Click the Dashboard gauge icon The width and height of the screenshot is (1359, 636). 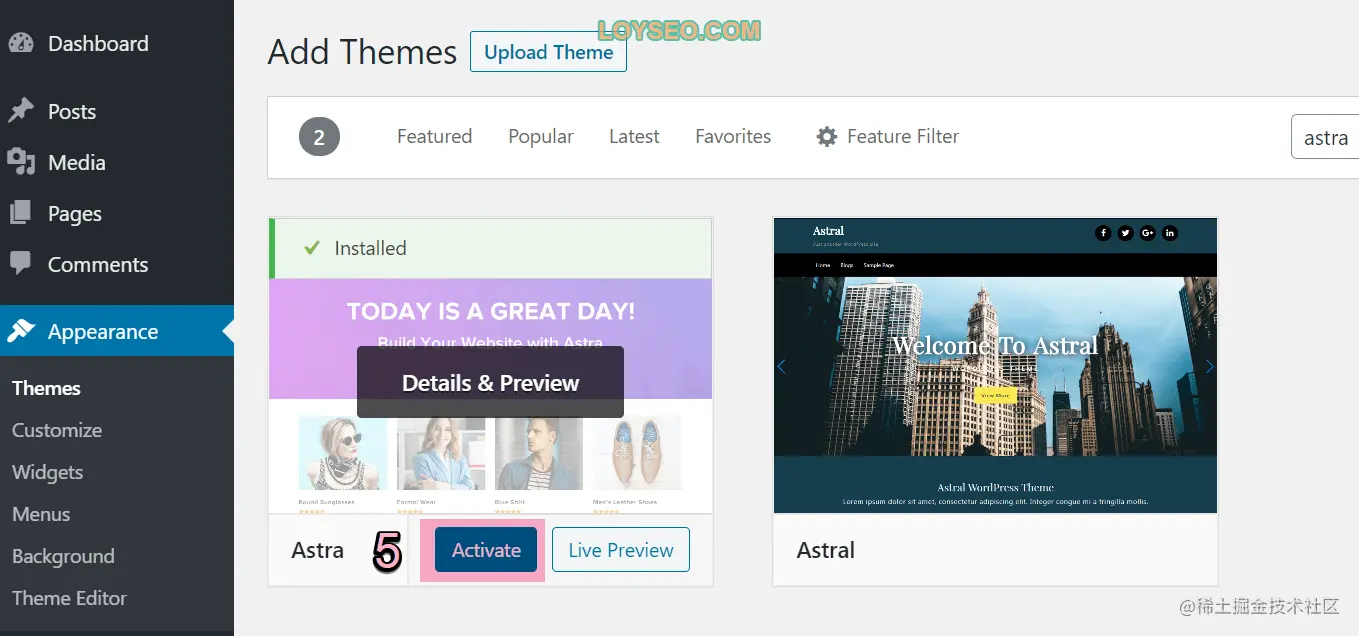(20, 43)
